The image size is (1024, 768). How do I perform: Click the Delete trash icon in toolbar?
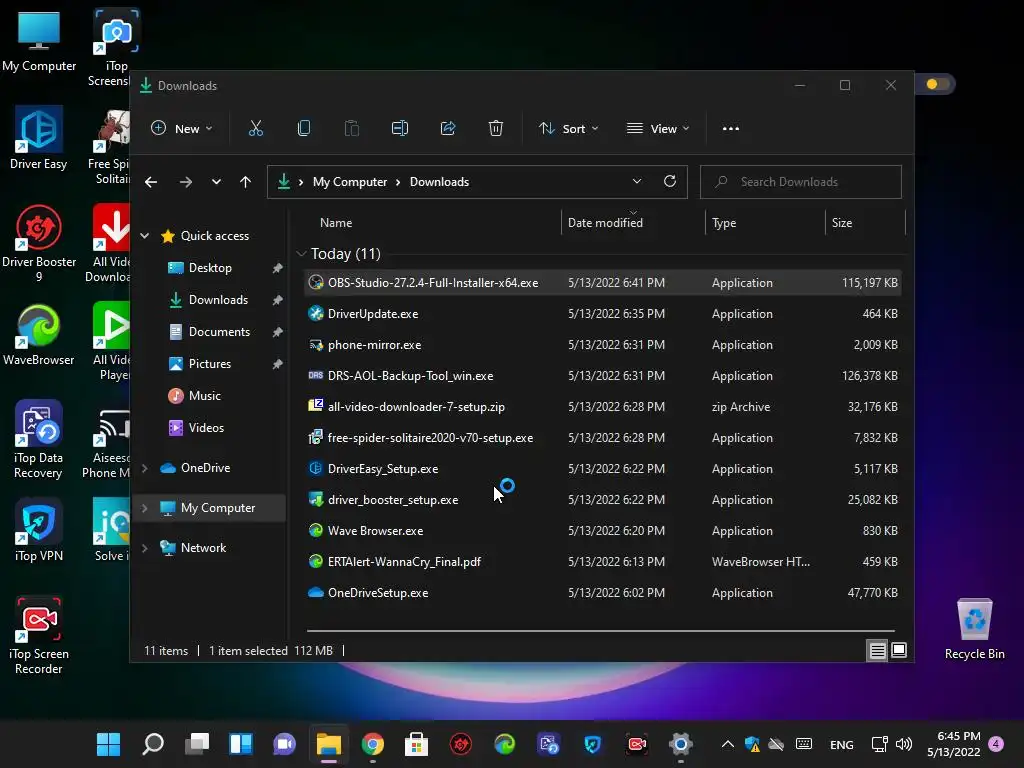pyautogui.click(x=496, y=129)
